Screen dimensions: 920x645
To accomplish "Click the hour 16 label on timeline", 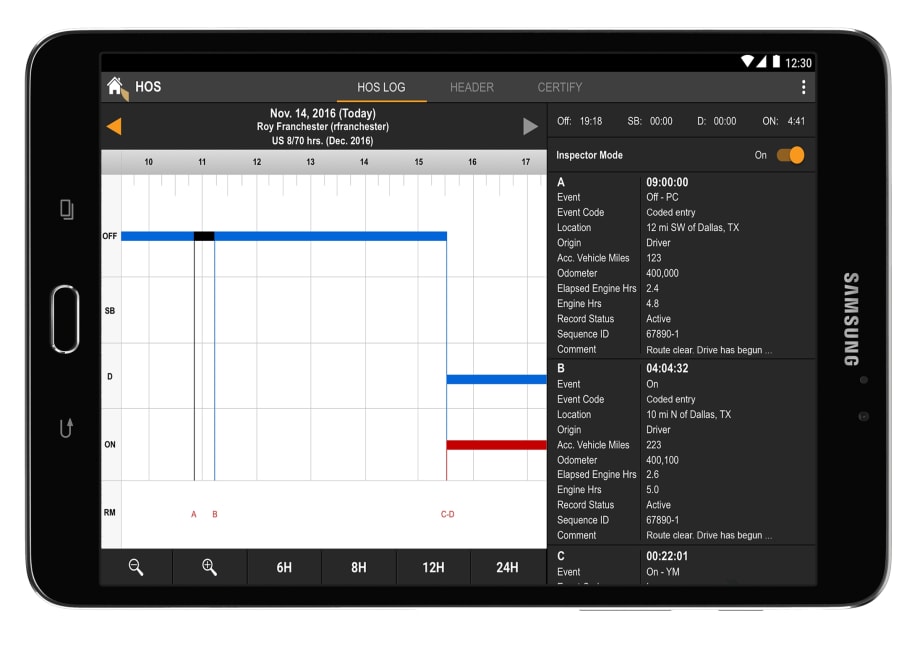I will [472, 162].
